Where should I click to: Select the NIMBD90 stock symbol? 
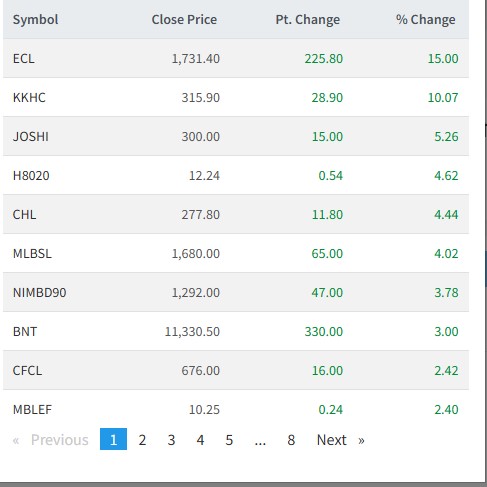pos(39,293)
